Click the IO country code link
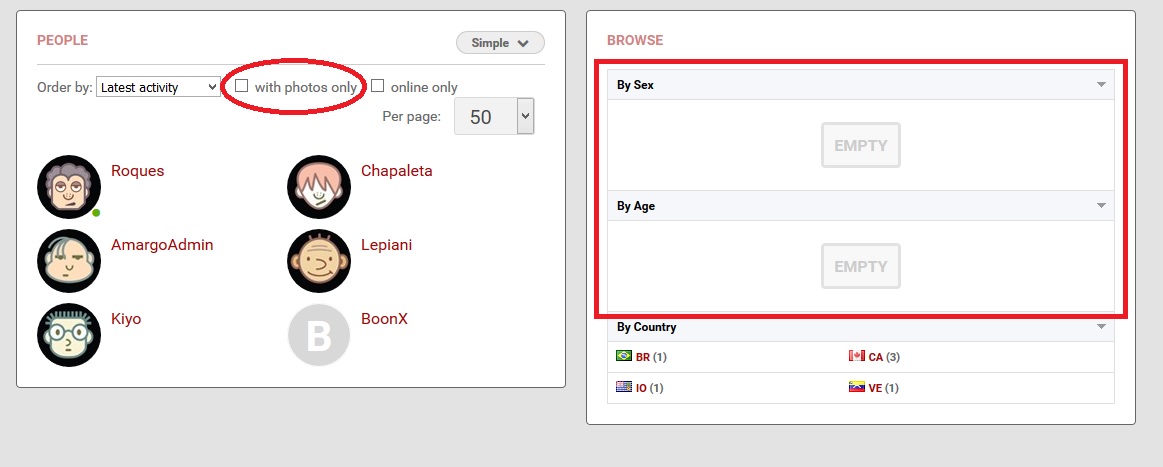 pyautogui.click(x=641, y=388)
